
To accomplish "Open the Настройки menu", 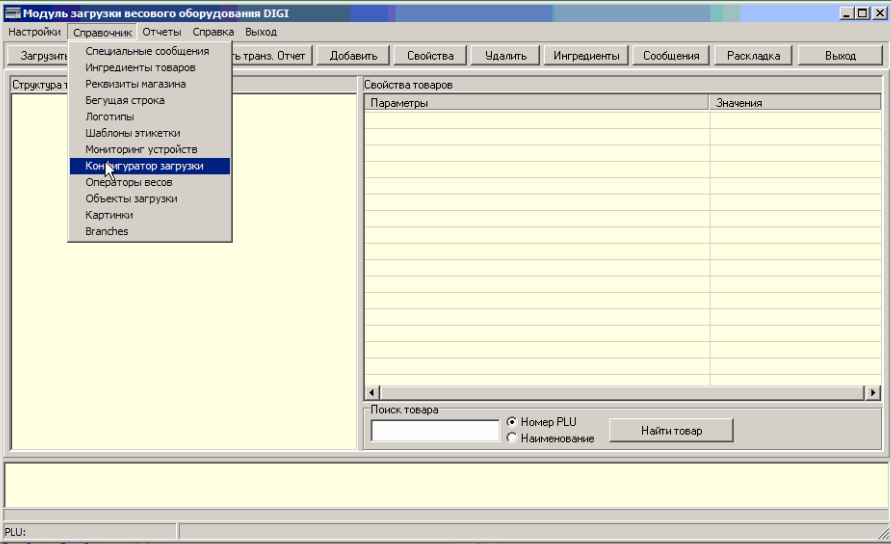I will point(35,32).
